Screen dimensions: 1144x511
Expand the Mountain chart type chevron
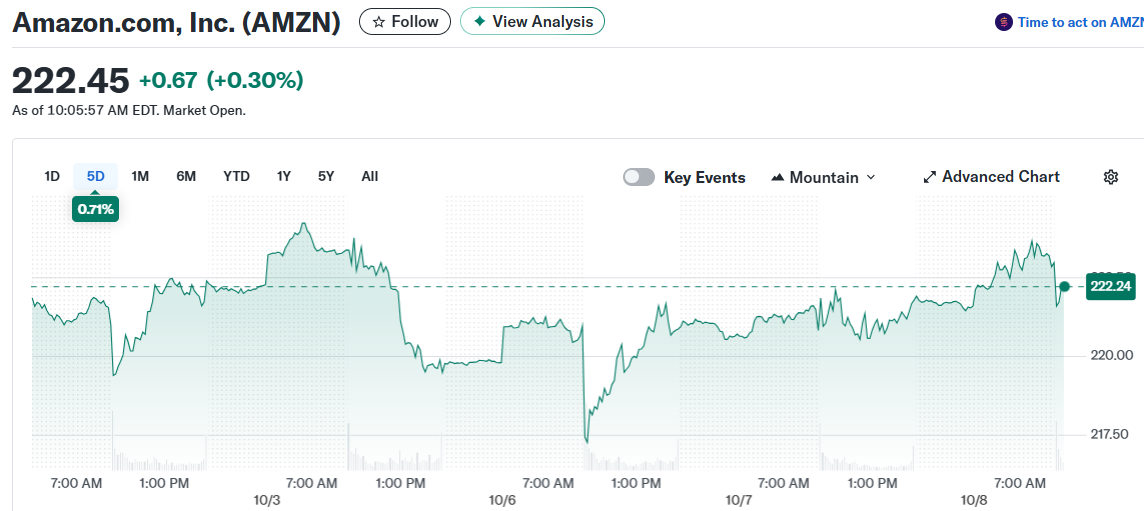871,177
